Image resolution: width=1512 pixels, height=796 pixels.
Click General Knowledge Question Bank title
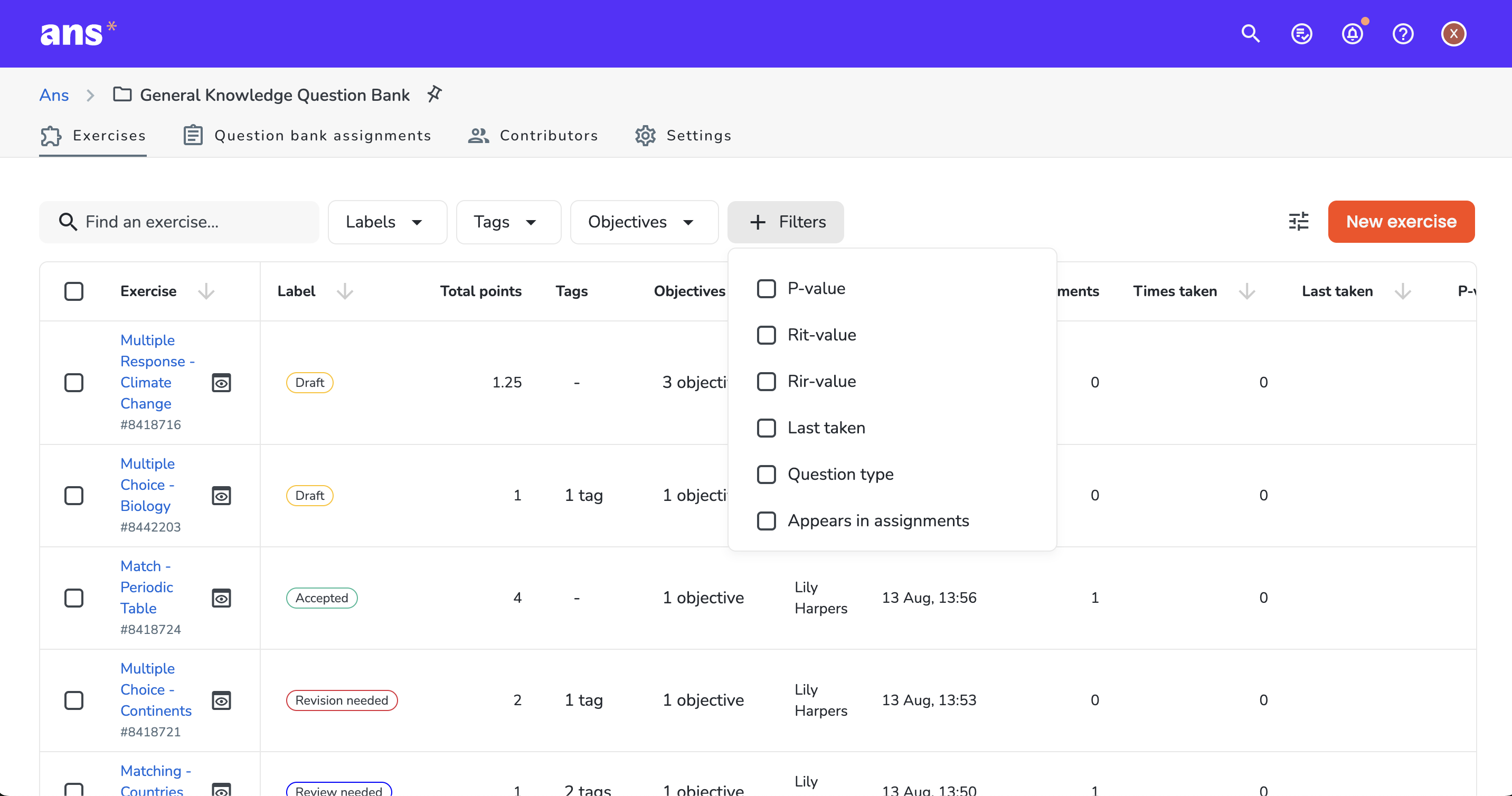(x=274, y=94)
